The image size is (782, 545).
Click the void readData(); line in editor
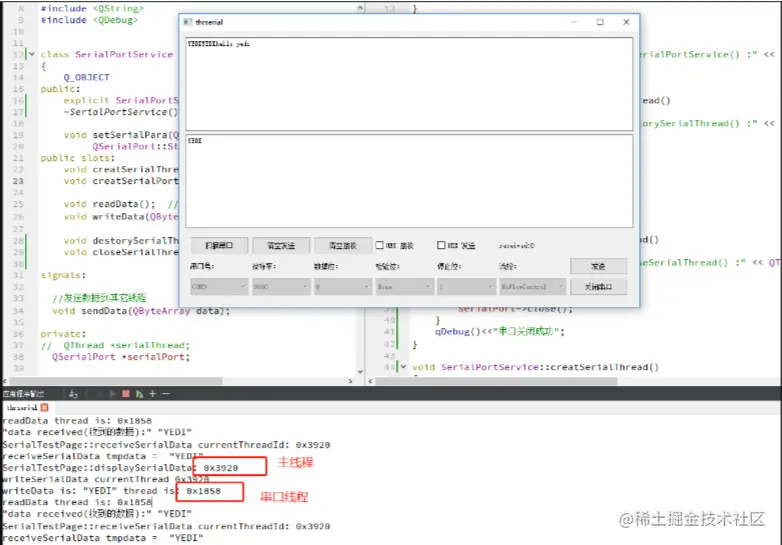click(109, 204)
